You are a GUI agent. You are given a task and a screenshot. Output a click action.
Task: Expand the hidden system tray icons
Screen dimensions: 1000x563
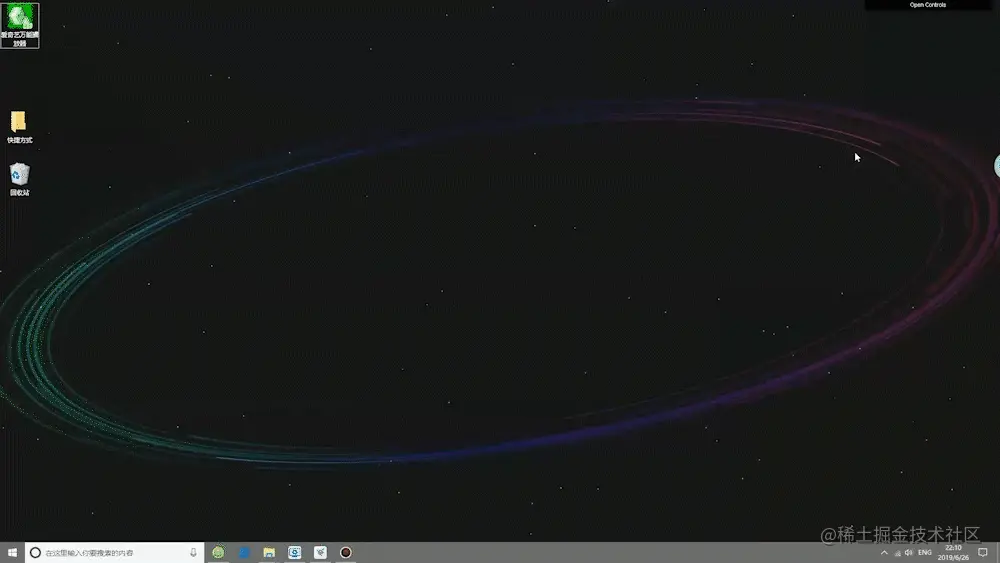[884, 553]
